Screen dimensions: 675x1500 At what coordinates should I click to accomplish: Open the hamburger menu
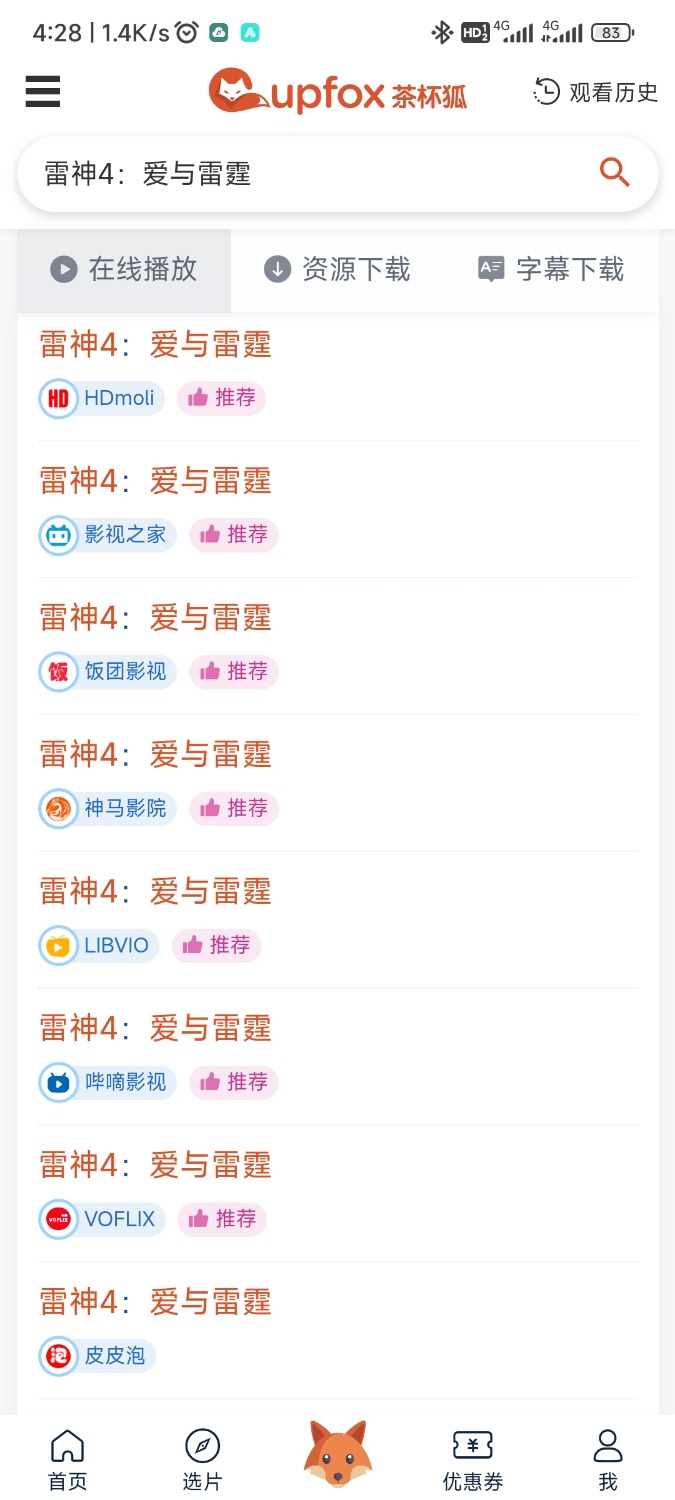(x=43, y=92)
